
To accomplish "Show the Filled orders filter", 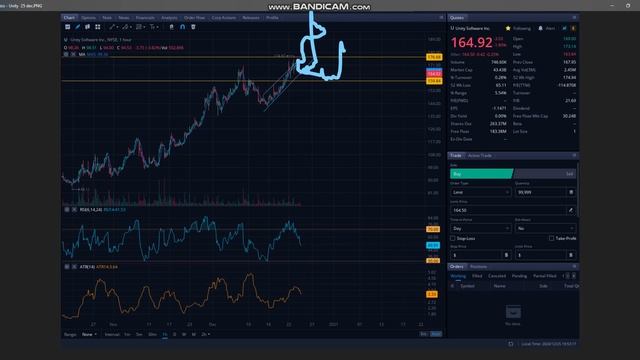I will pos(477,276).
